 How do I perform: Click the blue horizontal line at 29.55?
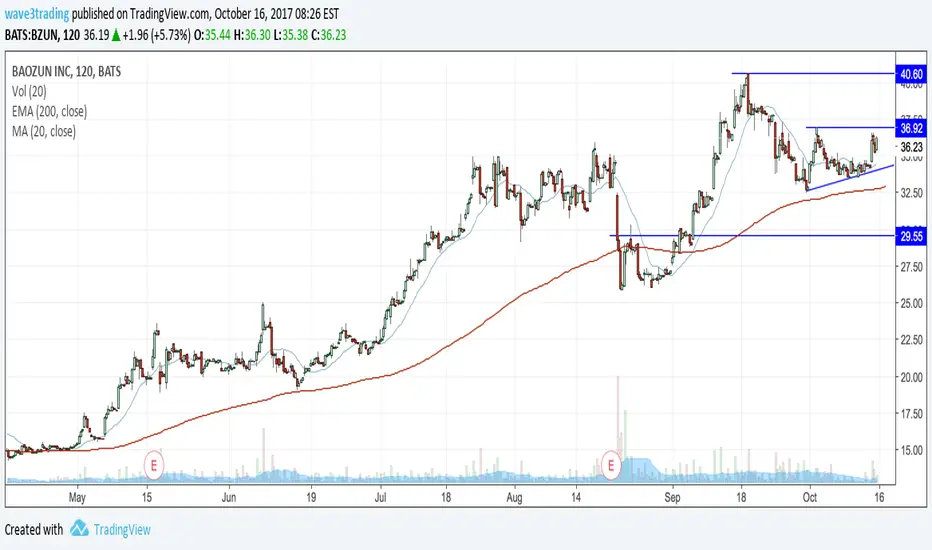pyautogui.click(x=752, y=235)
